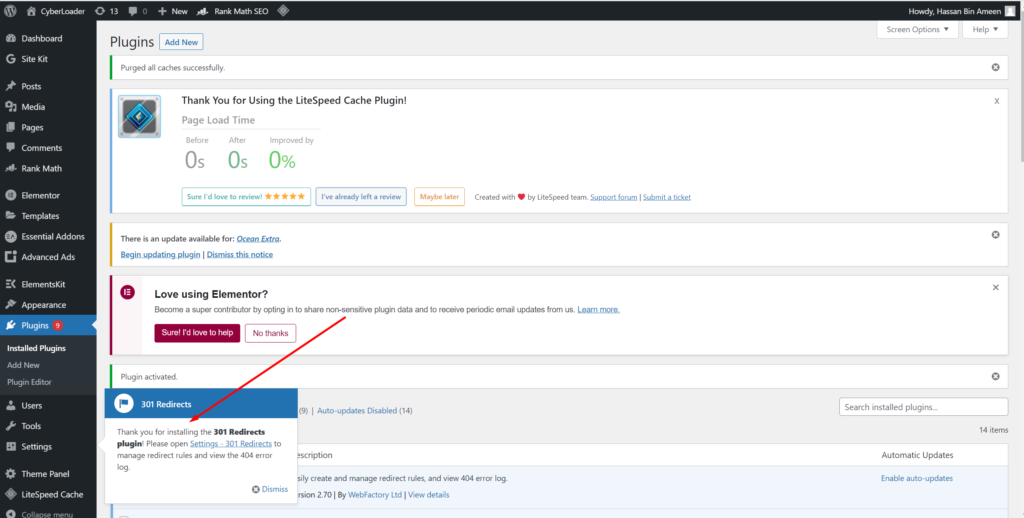Click Add New button beside Plugins heading
This screenshot has width=1024, height=518.
tap(181, 42)
